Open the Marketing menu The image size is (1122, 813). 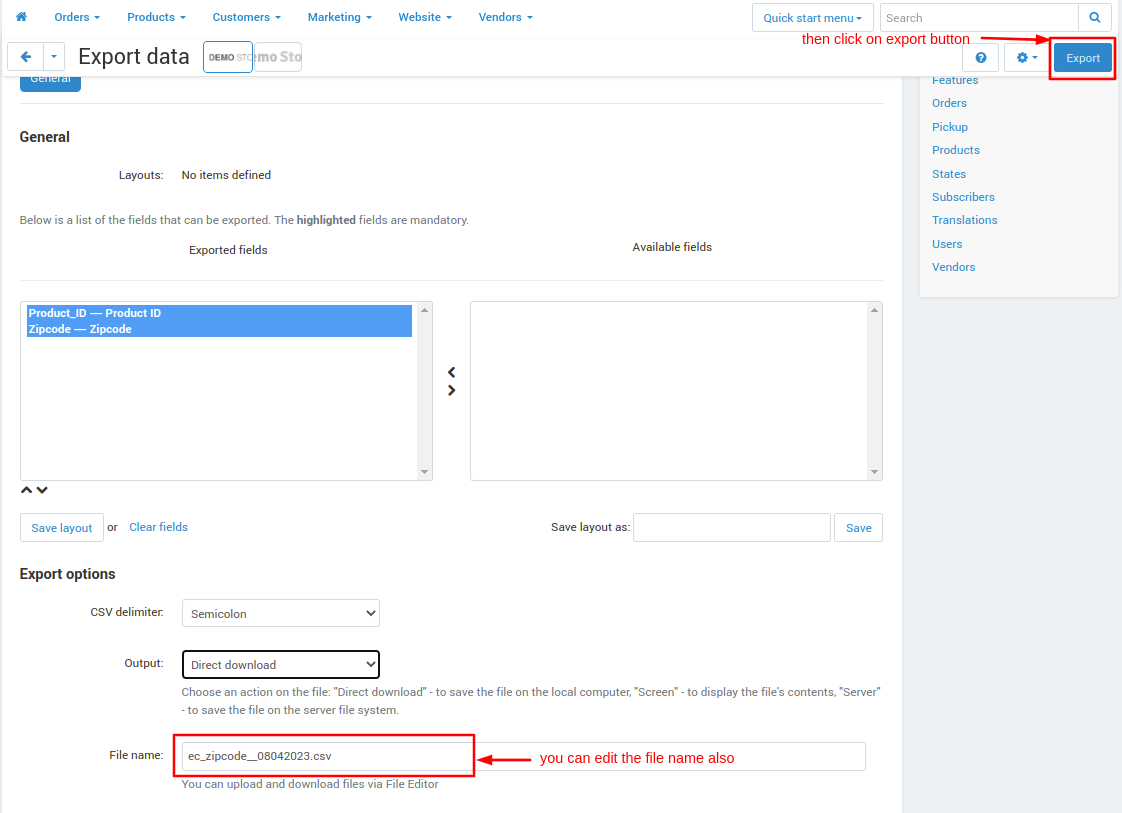339,17
